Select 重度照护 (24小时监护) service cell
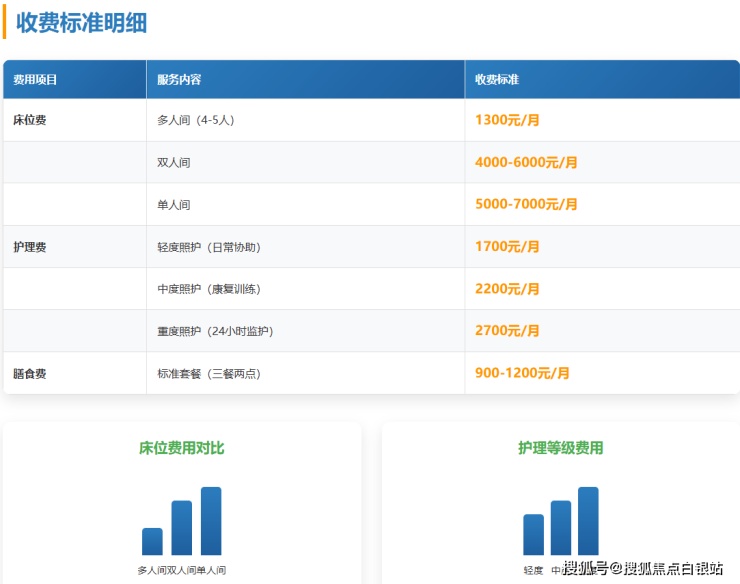 tap(215, 331)
